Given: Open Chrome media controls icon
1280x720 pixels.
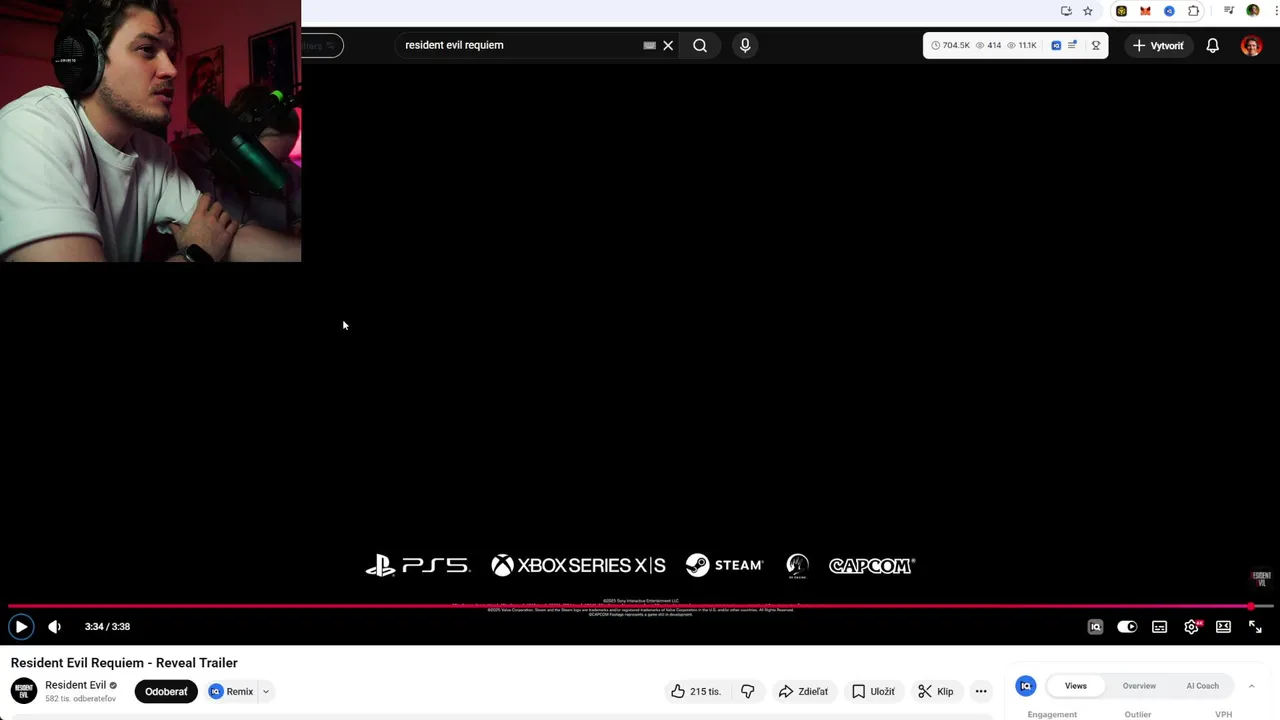Looking at the screenshot, I should 1229,11.
